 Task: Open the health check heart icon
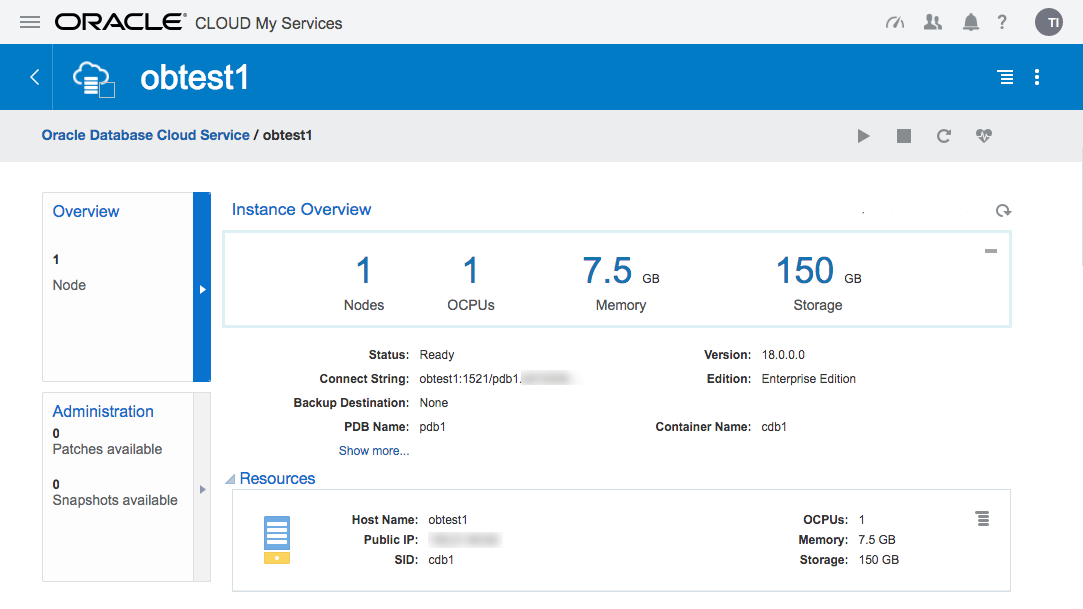point(984,136)
